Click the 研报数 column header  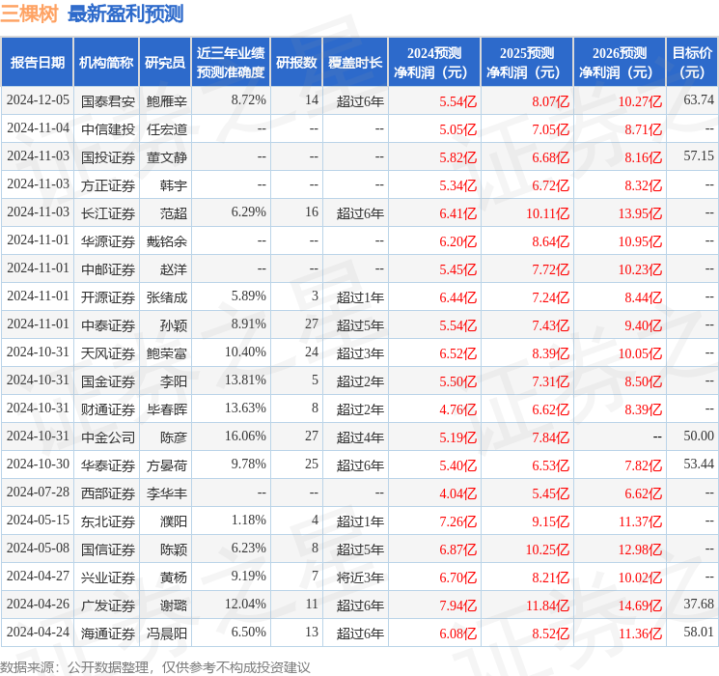(296, 62)
